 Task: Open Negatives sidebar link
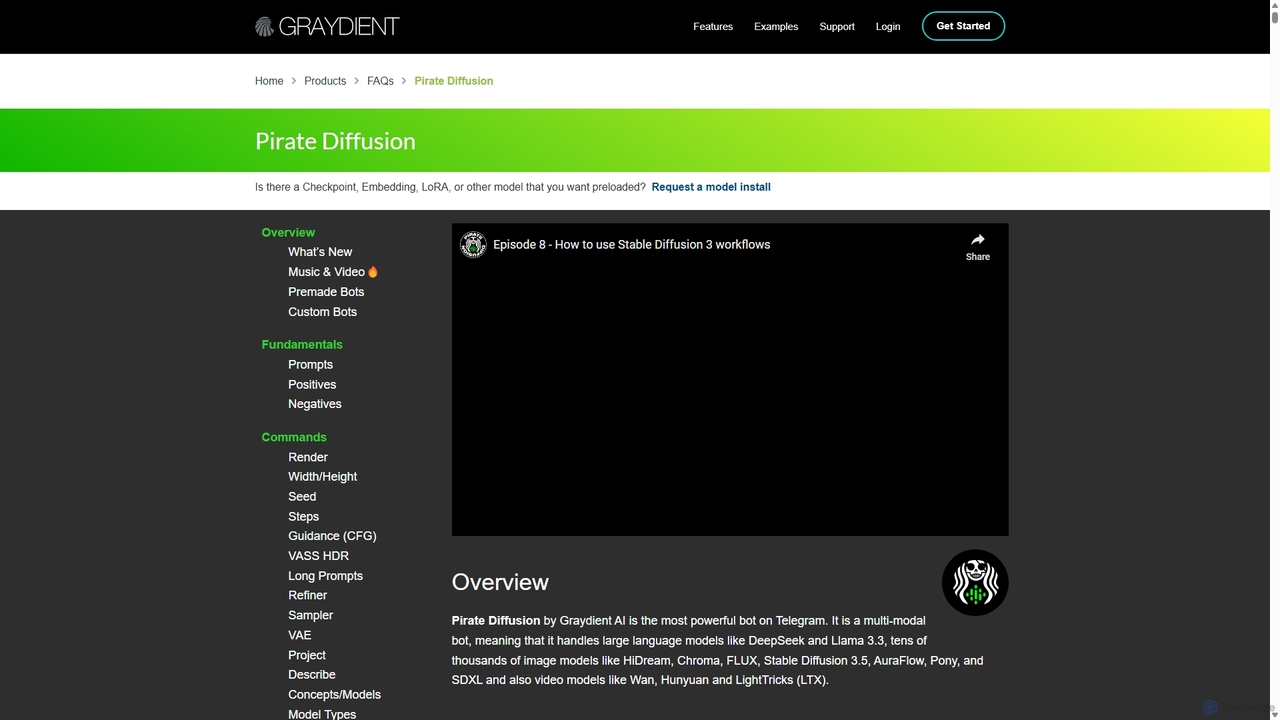click(x=315, y=404)
